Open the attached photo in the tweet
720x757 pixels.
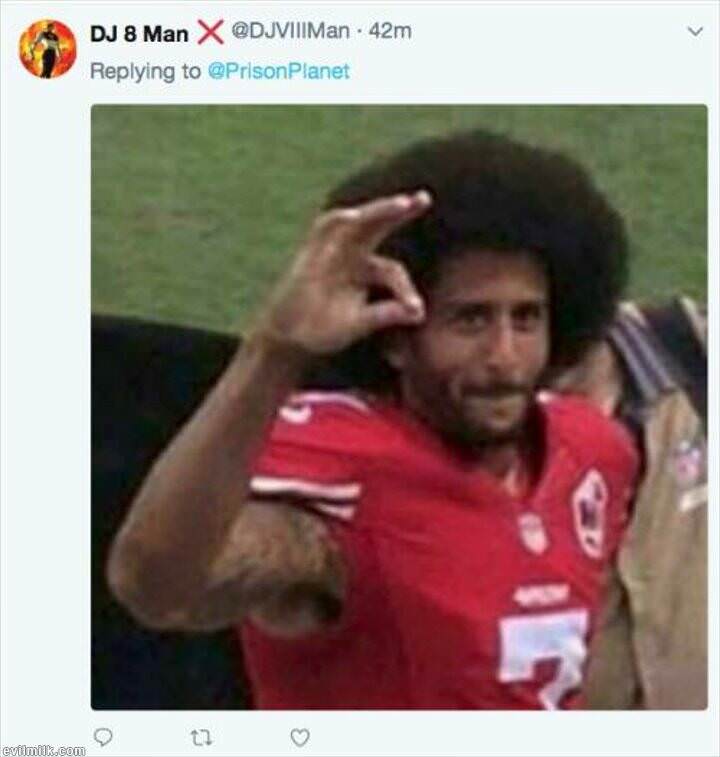[399, 407]
